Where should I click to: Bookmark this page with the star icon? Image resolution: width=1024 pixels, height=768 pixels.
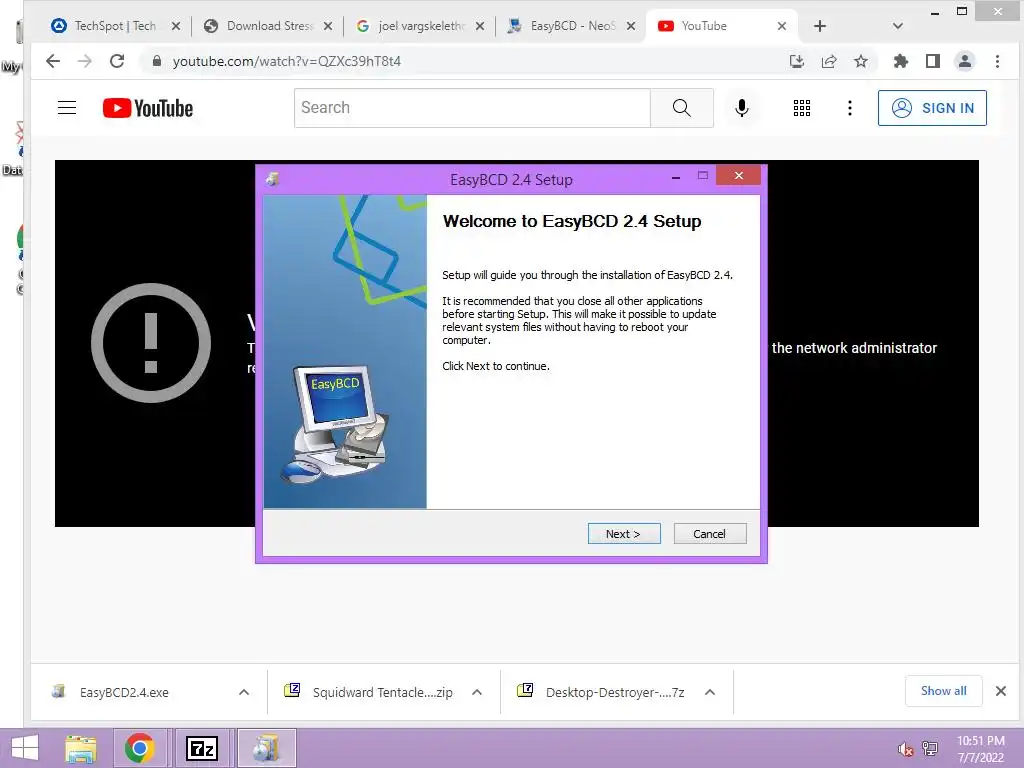[x=861, y=61]
